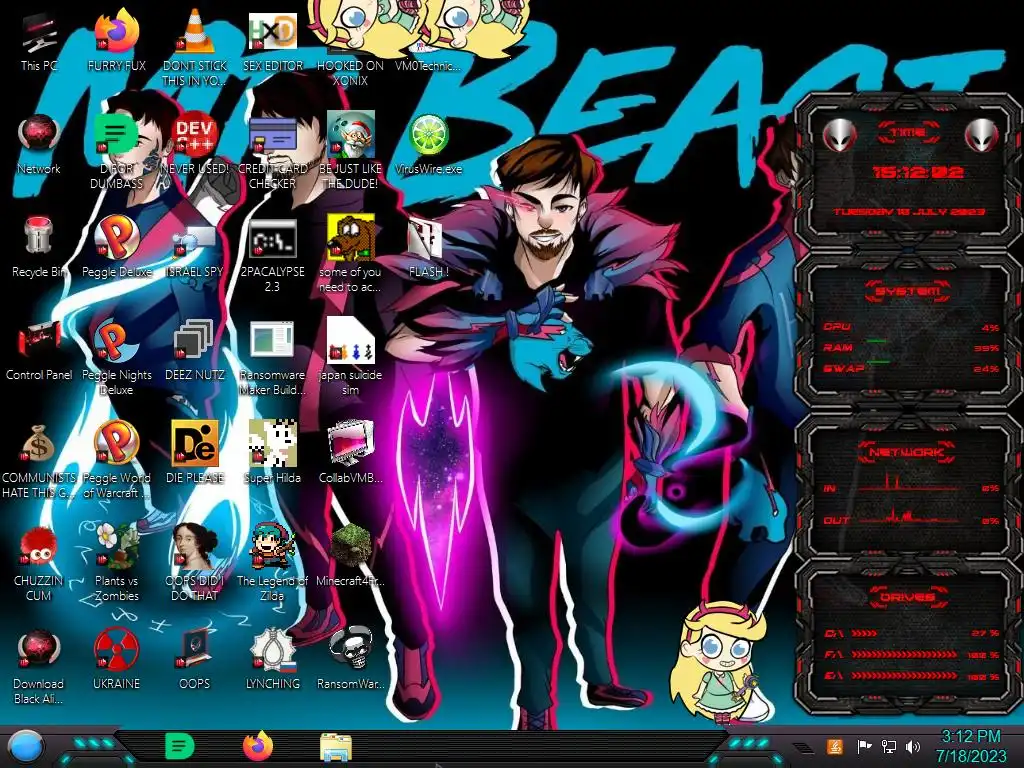Click the CPU usage row
Screen dimensions: 1024x768
[912, 327]
